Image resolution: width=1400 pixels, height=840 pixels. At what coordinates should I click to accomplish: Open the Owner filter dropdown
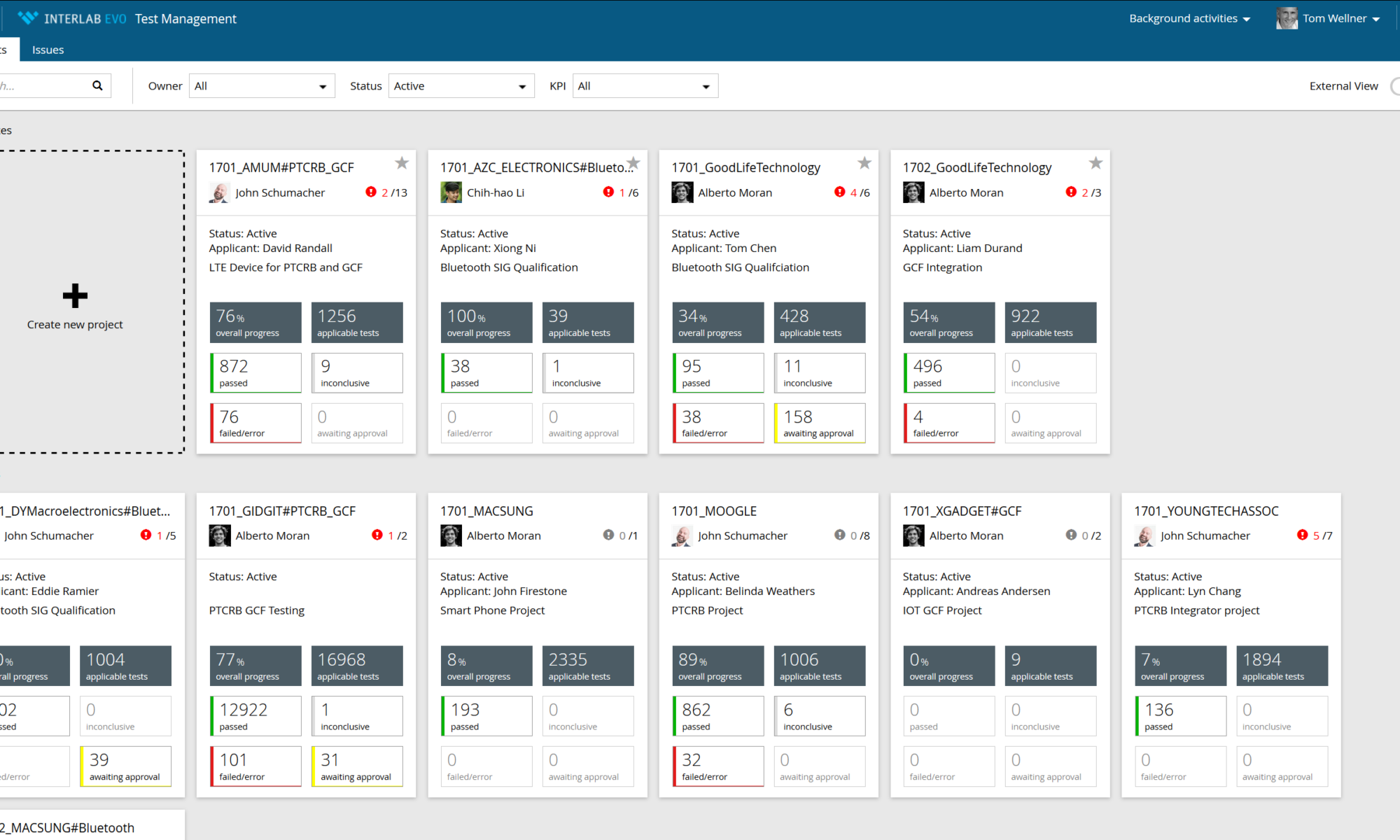tap(261, 86)
